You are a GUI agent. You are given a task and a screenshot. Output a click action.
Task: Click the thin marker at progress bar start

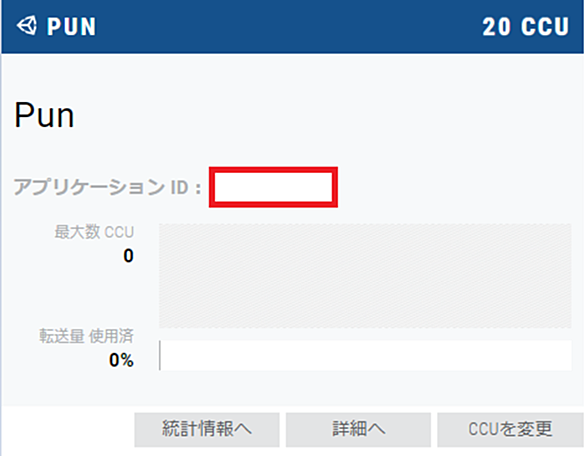pos(160,355)
